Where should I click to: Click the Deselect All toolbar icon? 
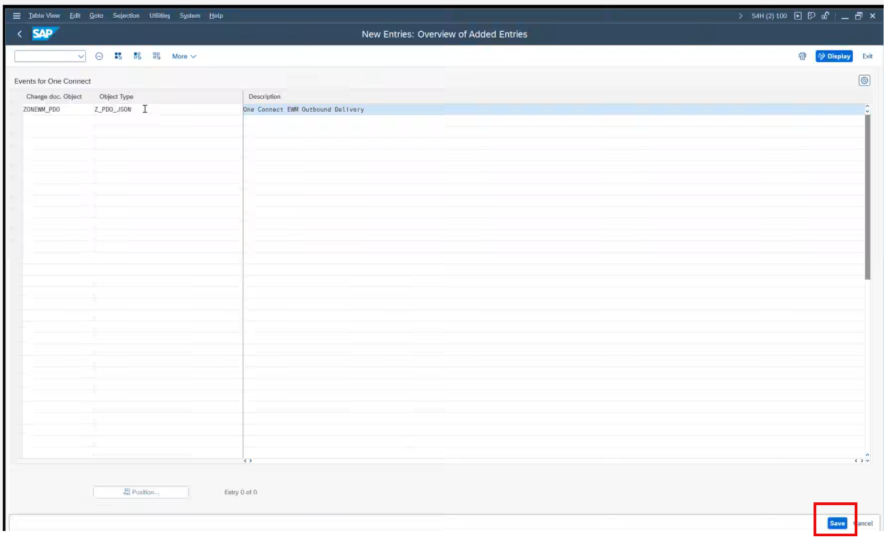[x=157, y=56]
